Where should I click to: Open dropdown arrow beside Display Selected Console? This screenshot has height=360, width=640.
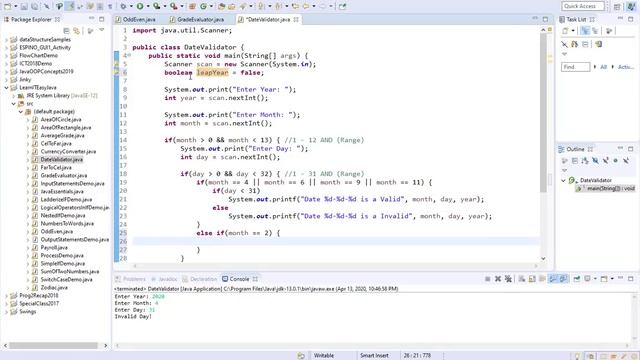coord(595,279)
